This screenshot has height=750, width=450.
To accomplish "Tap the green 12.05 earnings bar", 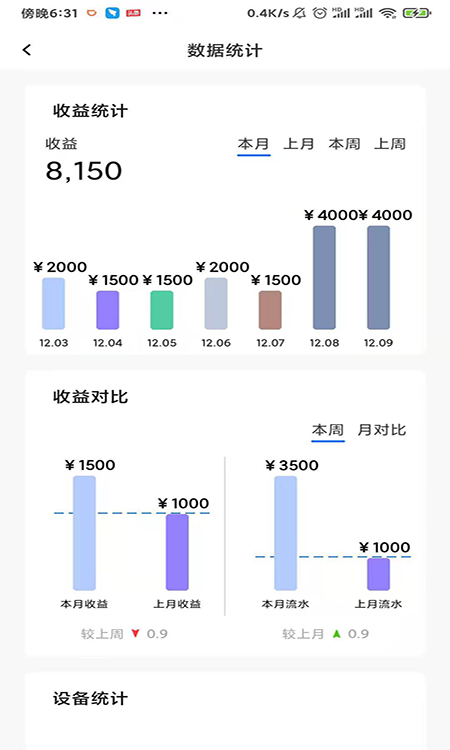I will (162, 310).
